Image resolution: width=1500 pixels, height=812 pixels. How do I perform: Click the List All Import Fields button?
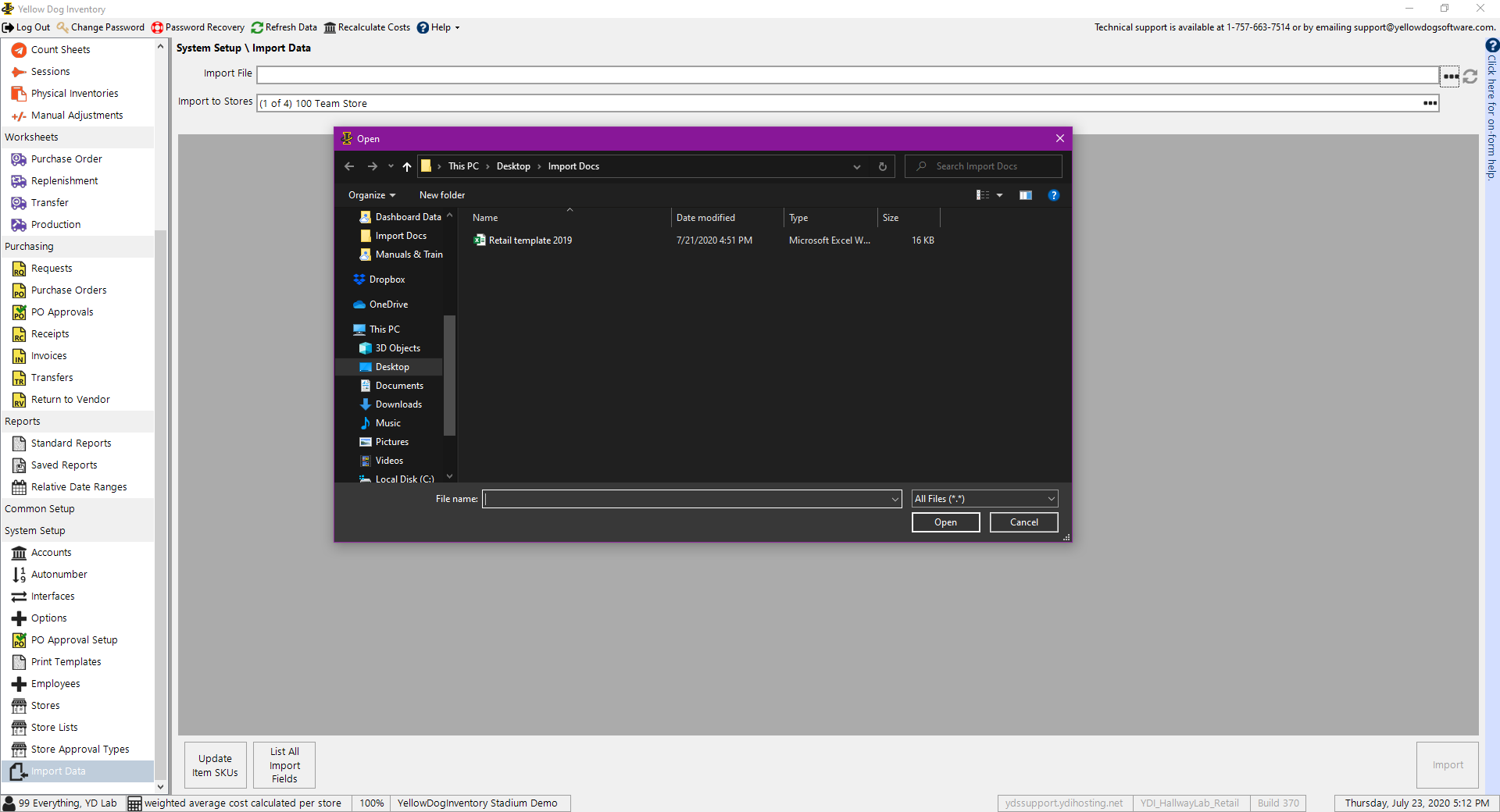284,765
